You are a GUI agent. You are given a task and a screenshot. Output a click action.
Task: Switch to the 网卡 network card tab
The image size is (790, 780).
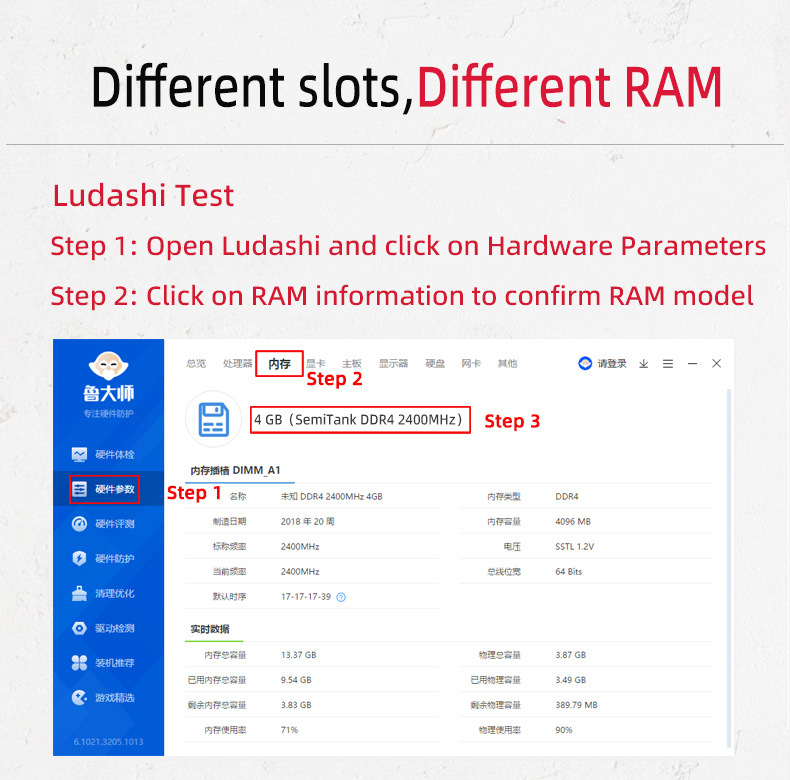pos(471,363)
